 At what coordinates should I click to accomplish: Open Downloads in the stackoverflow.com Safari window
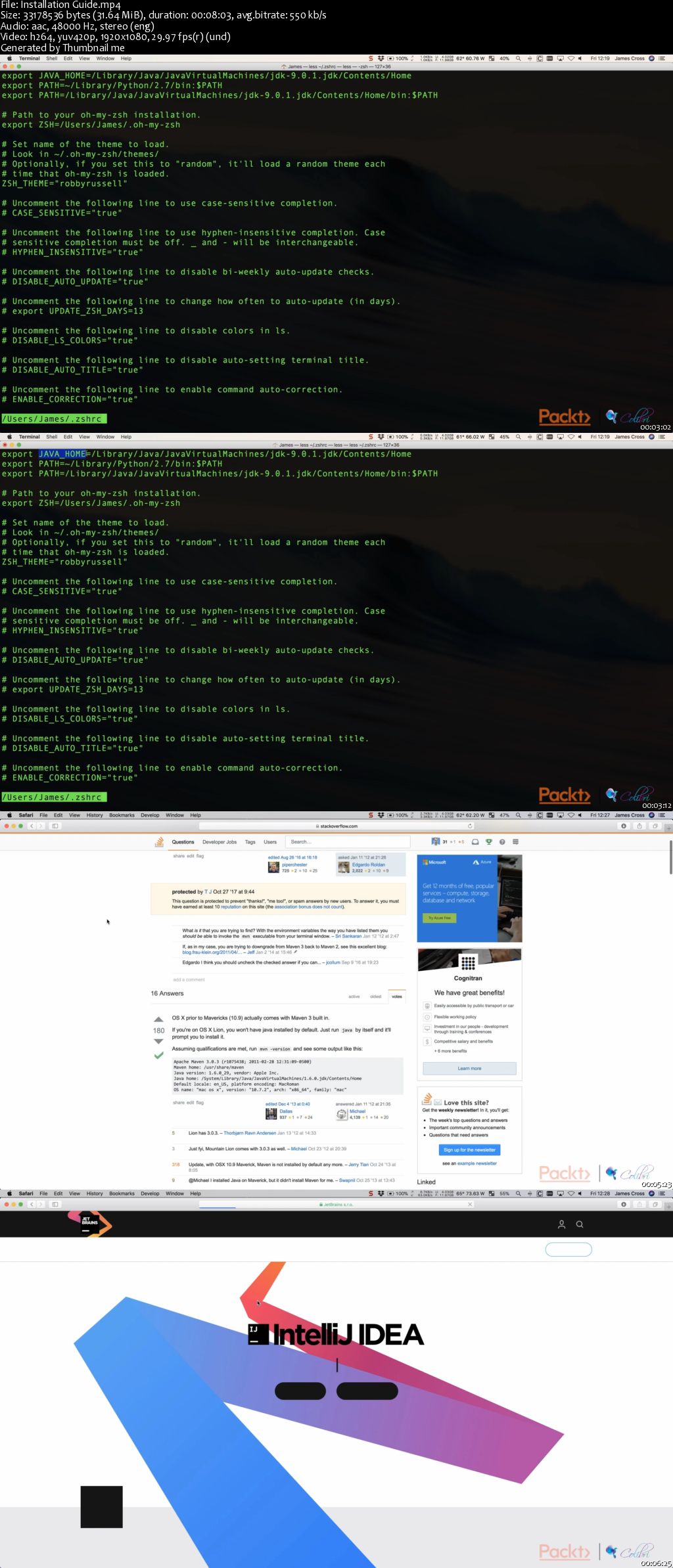pyautogui.click(x=624, y=826)
